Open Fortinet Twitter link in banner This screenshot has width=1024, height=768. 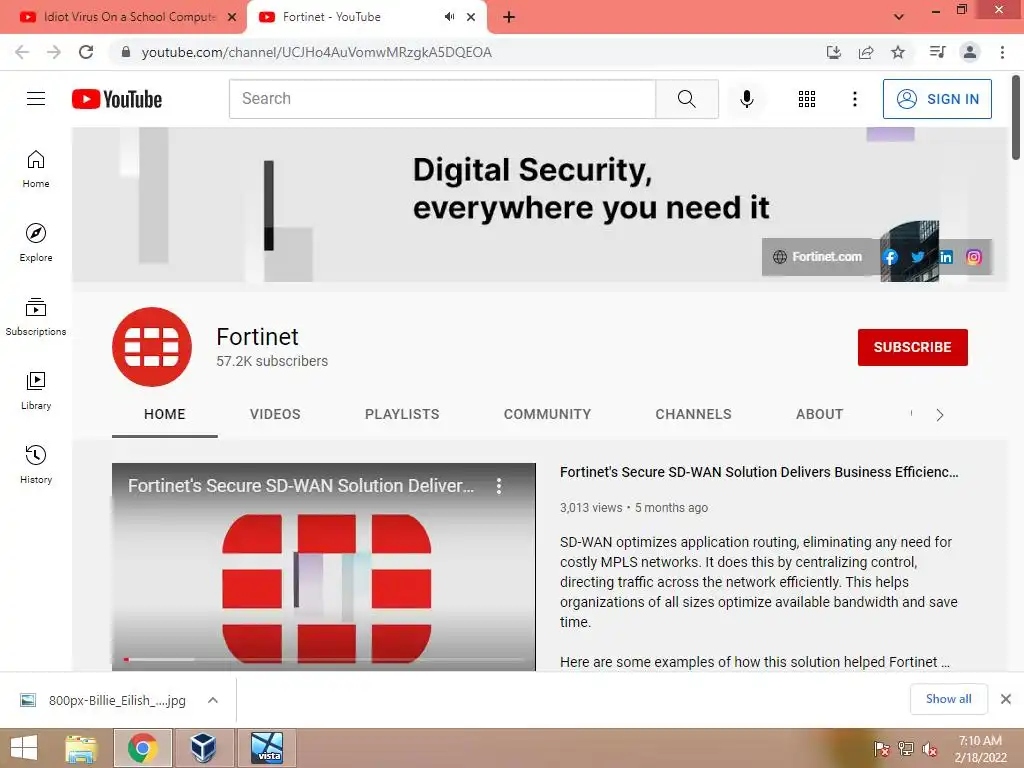coord(918,257)
